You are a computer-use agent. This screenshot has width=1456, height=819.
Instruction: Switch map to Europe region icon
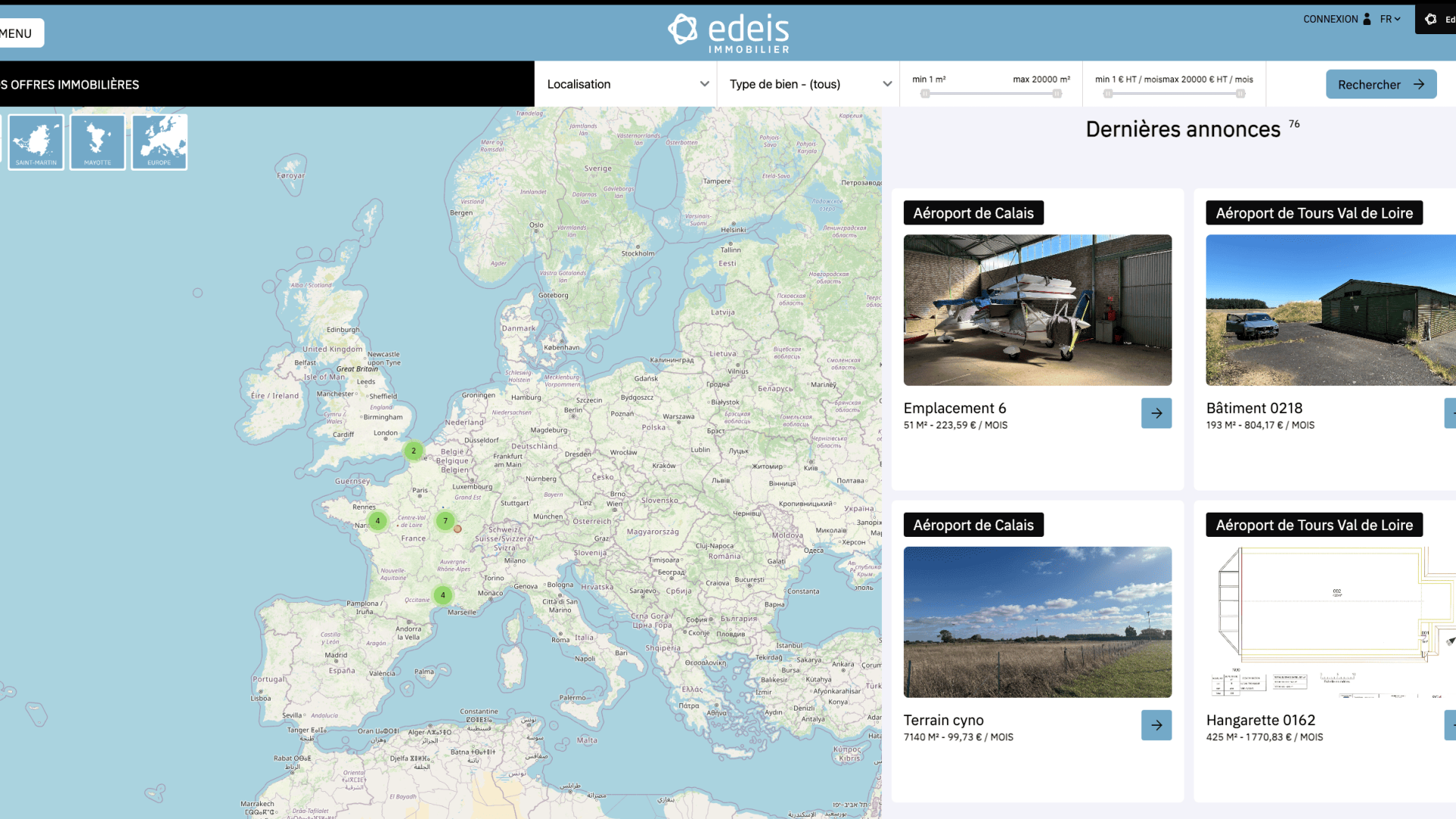[158, 142]
